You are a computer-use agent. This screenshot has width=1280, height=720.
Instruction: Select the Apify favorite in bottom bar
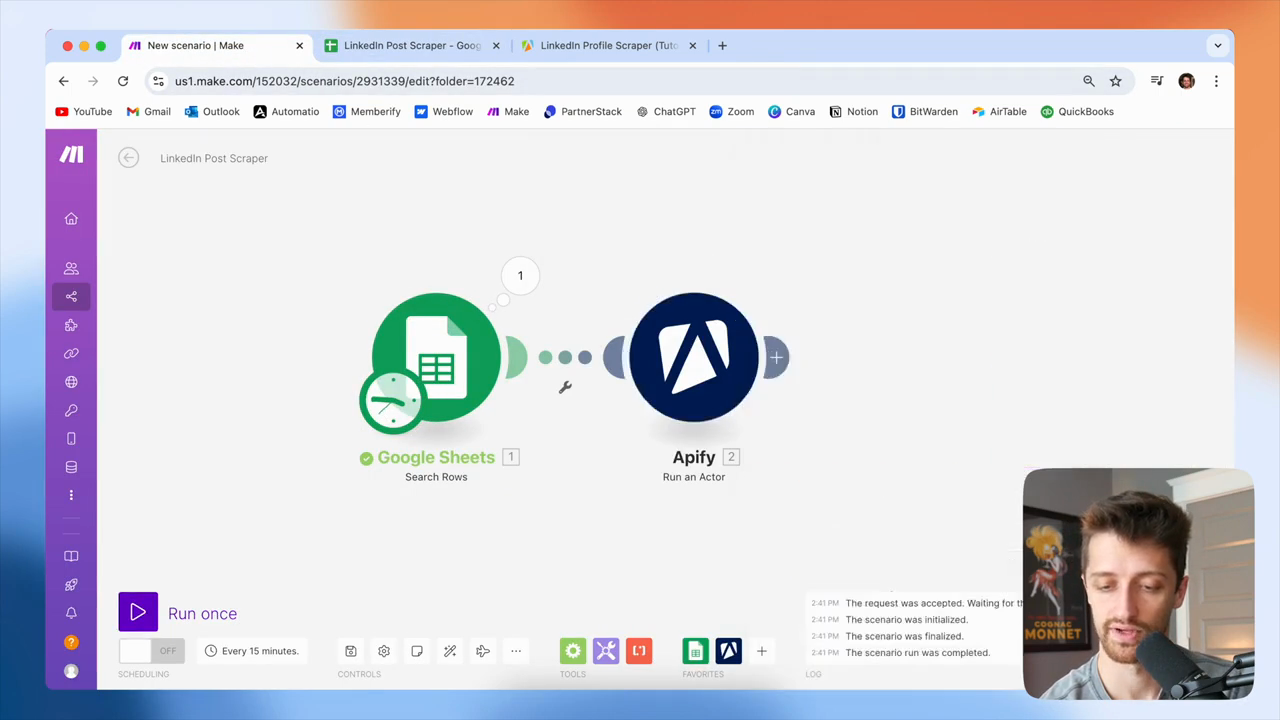pos(729,651)
